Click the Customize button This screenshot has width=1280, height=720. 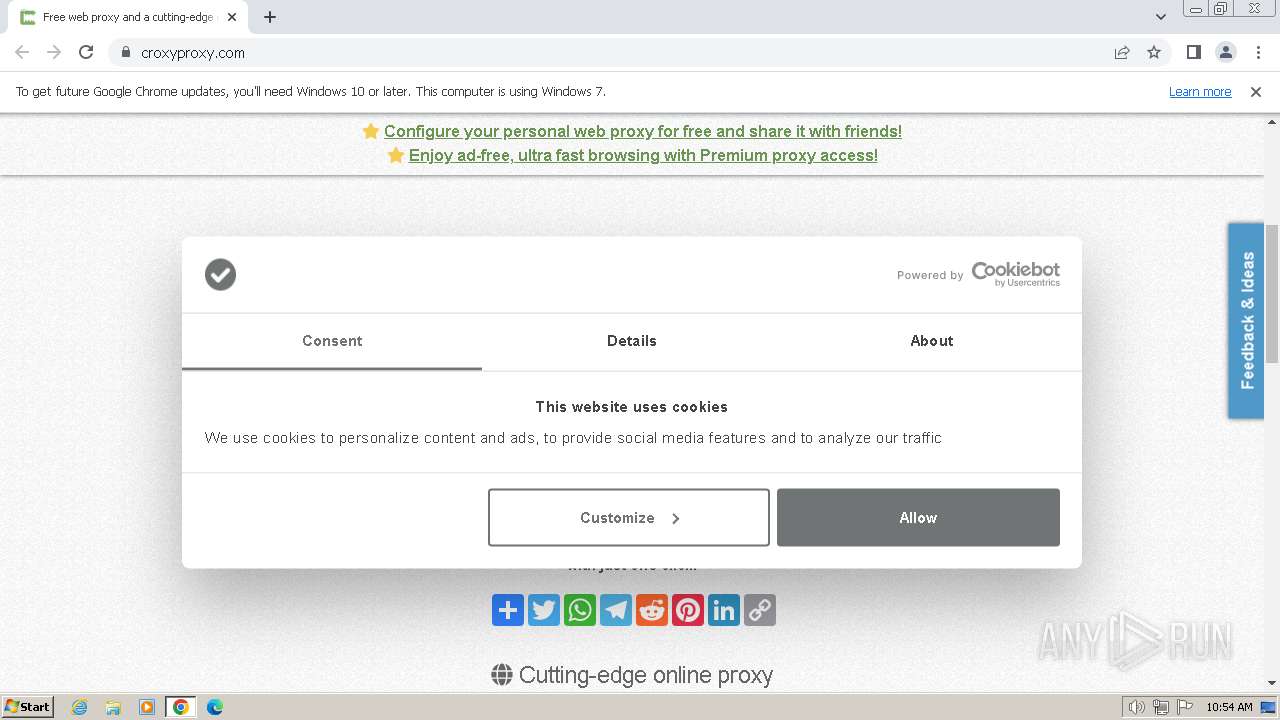(x=629, y=517)
